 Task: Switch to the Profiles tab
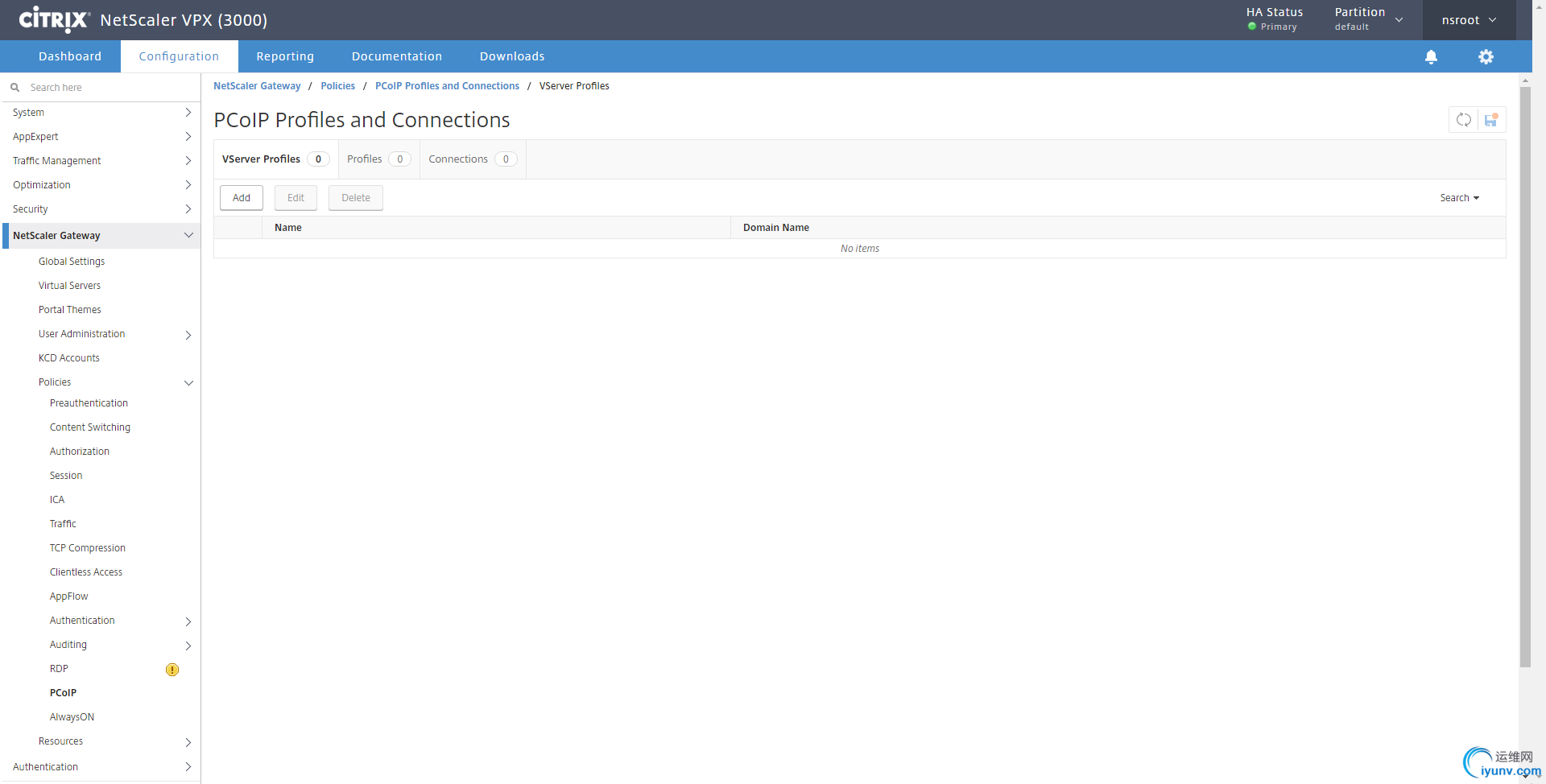point(378,159)
